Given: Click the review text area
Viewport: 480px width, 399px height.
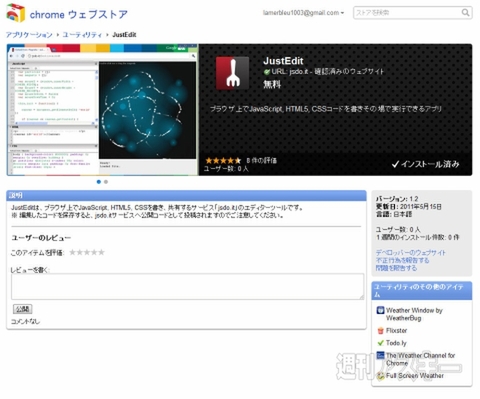Looking at the screenshot, I should click(x=188, y=286).
